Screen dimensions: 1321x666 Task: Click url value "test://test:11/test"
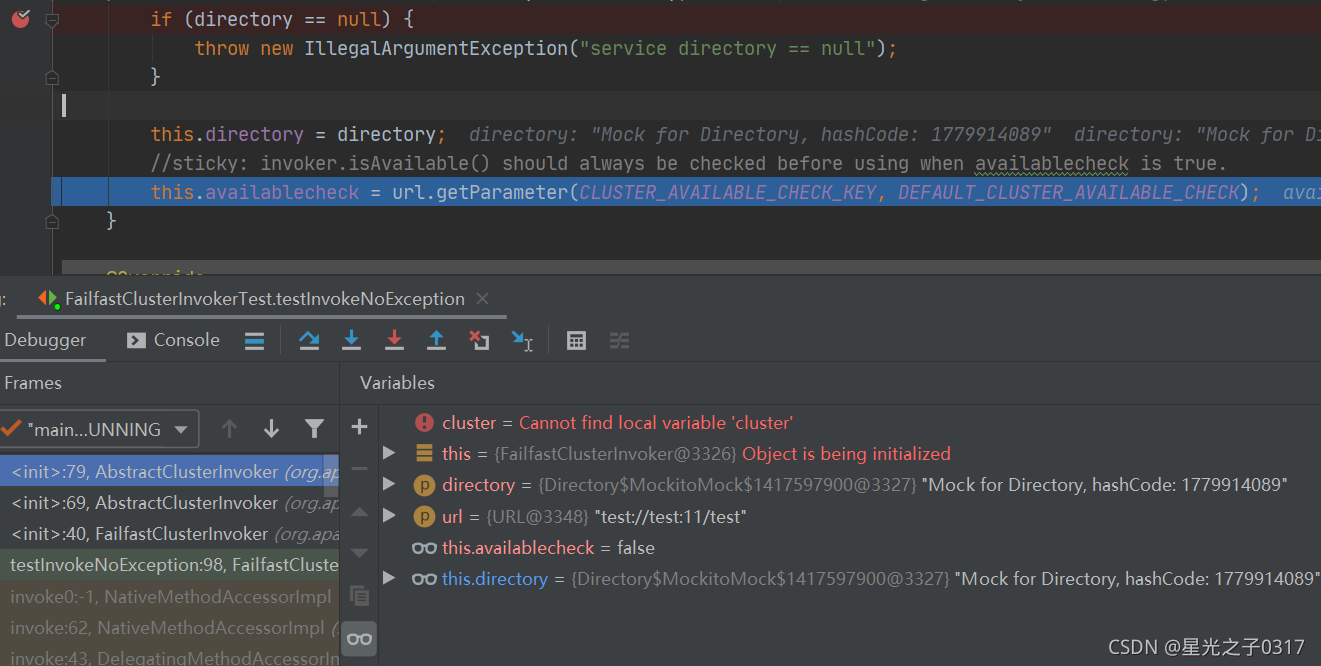671,517
